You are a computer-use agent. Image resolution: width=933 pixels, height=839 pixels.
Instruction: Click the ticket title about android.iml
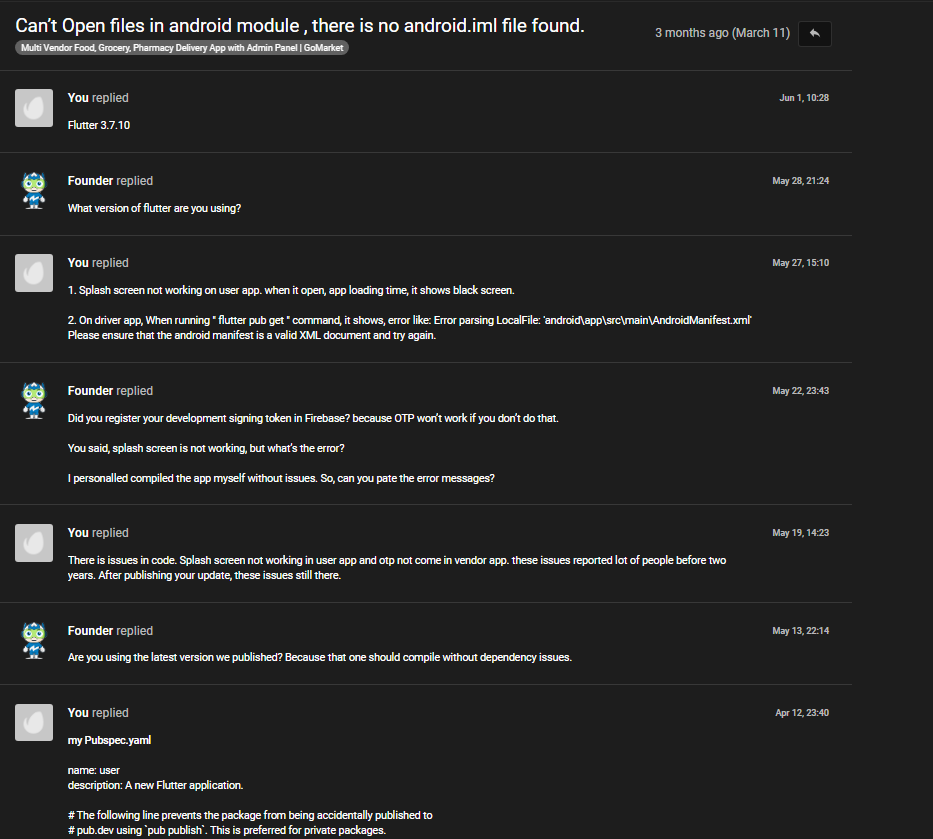(300, 26)
